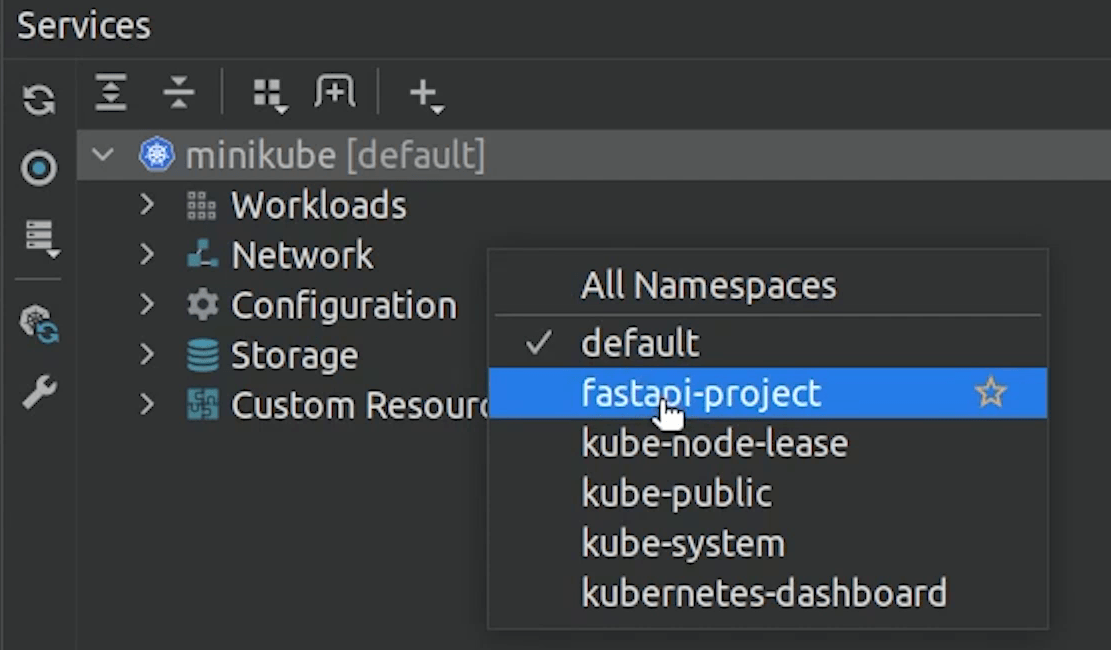The height and width of the screenshot is (650, 1111).
Task: Click the server list dropdown icon in sidebar
Action: [41, 237]
